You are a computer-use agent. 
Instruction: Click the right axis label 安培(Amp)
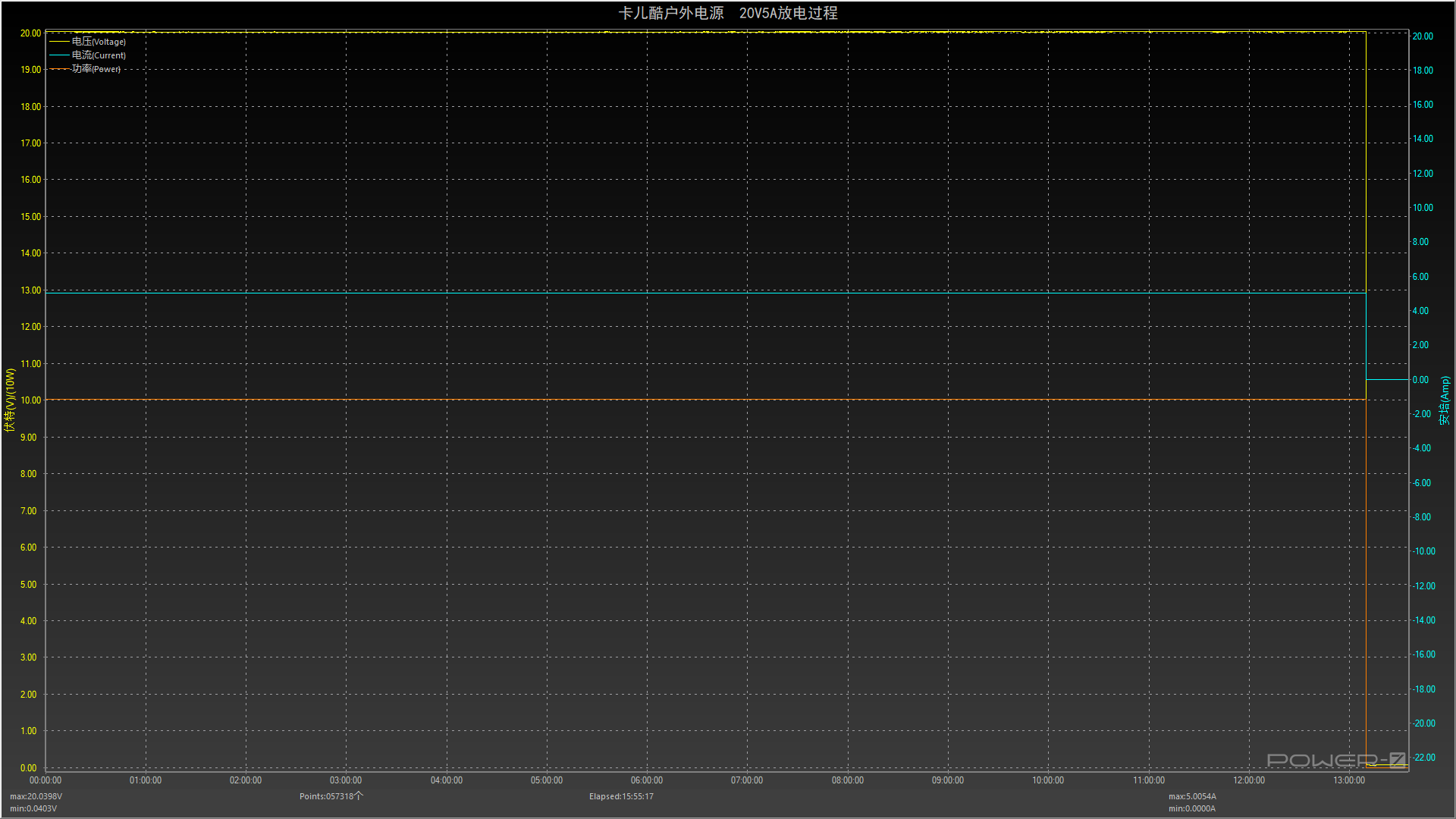[1445, 400]
